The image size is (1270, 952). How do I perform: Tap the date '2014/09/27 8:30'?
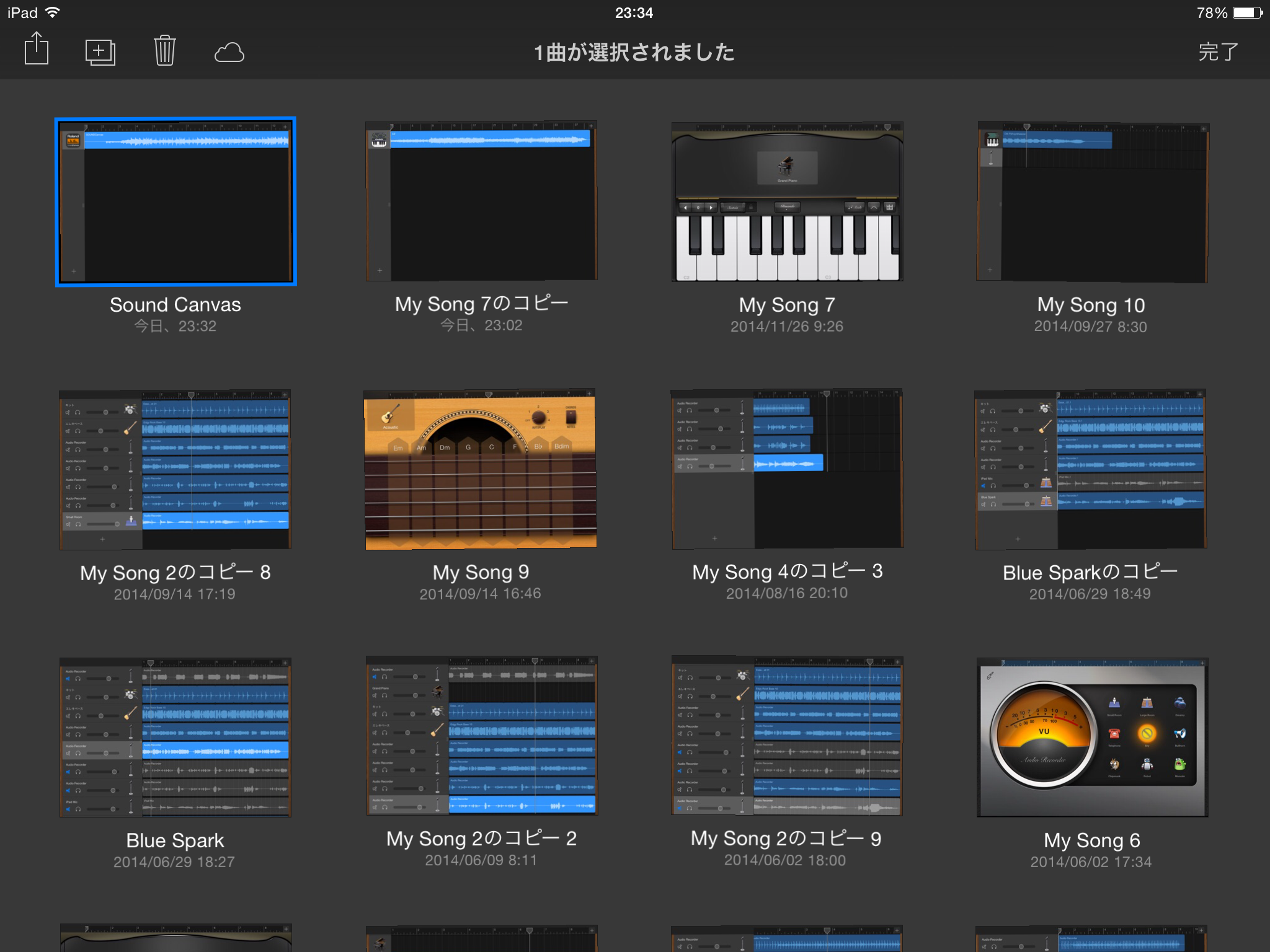(x=1091, y=327)
